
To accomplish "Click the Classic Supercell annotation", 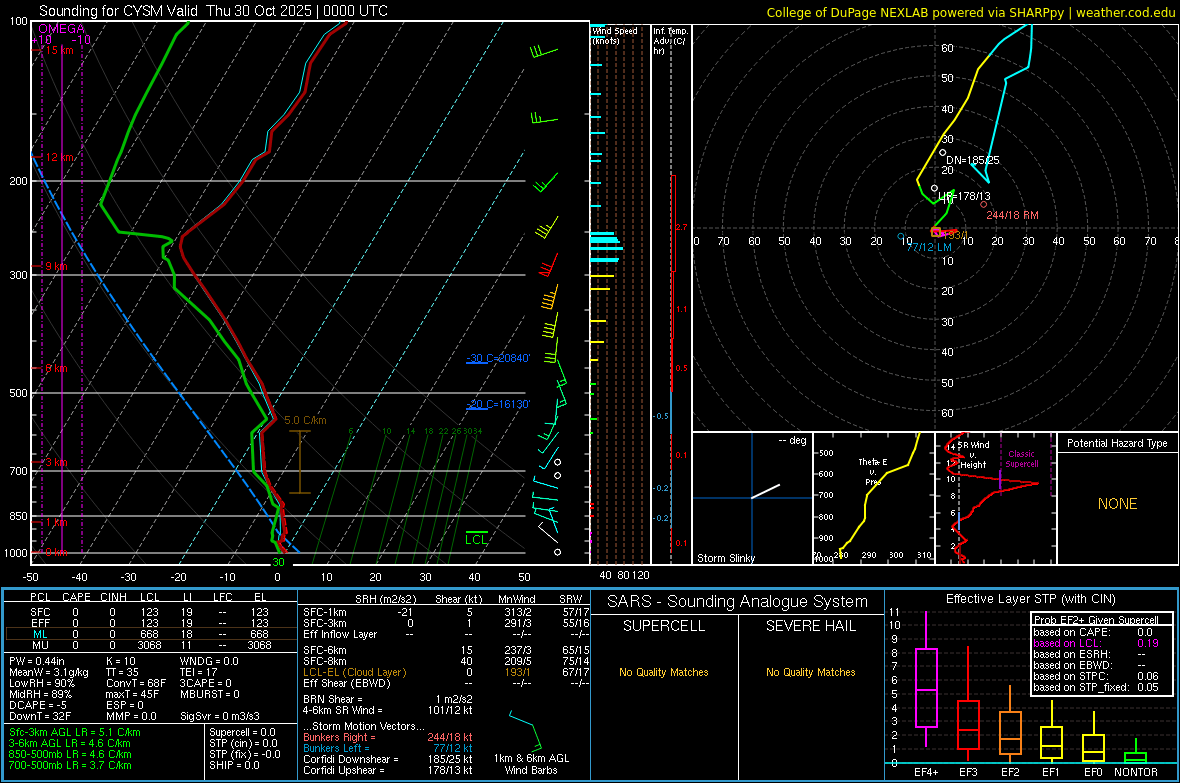I will tap(1021, 459).
